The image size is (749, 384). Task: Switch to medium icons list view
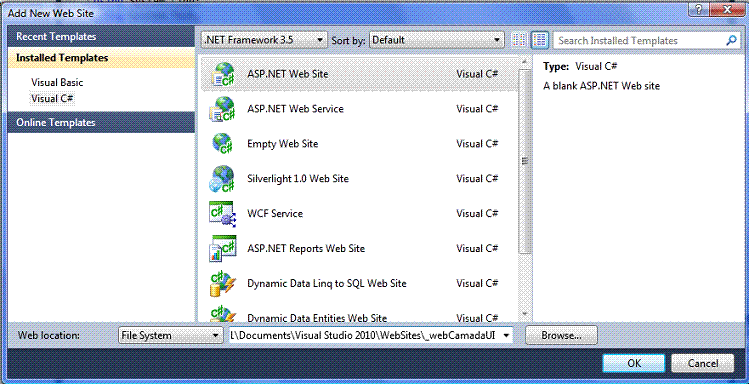point(540,40)
